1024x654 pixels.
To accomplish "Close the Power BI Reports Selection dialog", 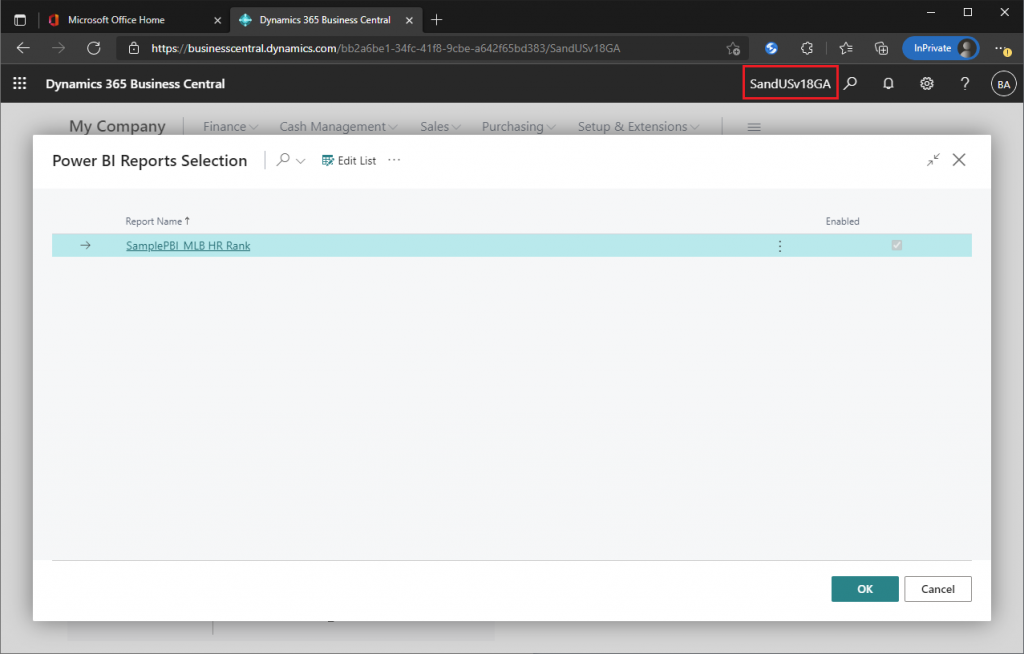I will (x=959, y=159).
